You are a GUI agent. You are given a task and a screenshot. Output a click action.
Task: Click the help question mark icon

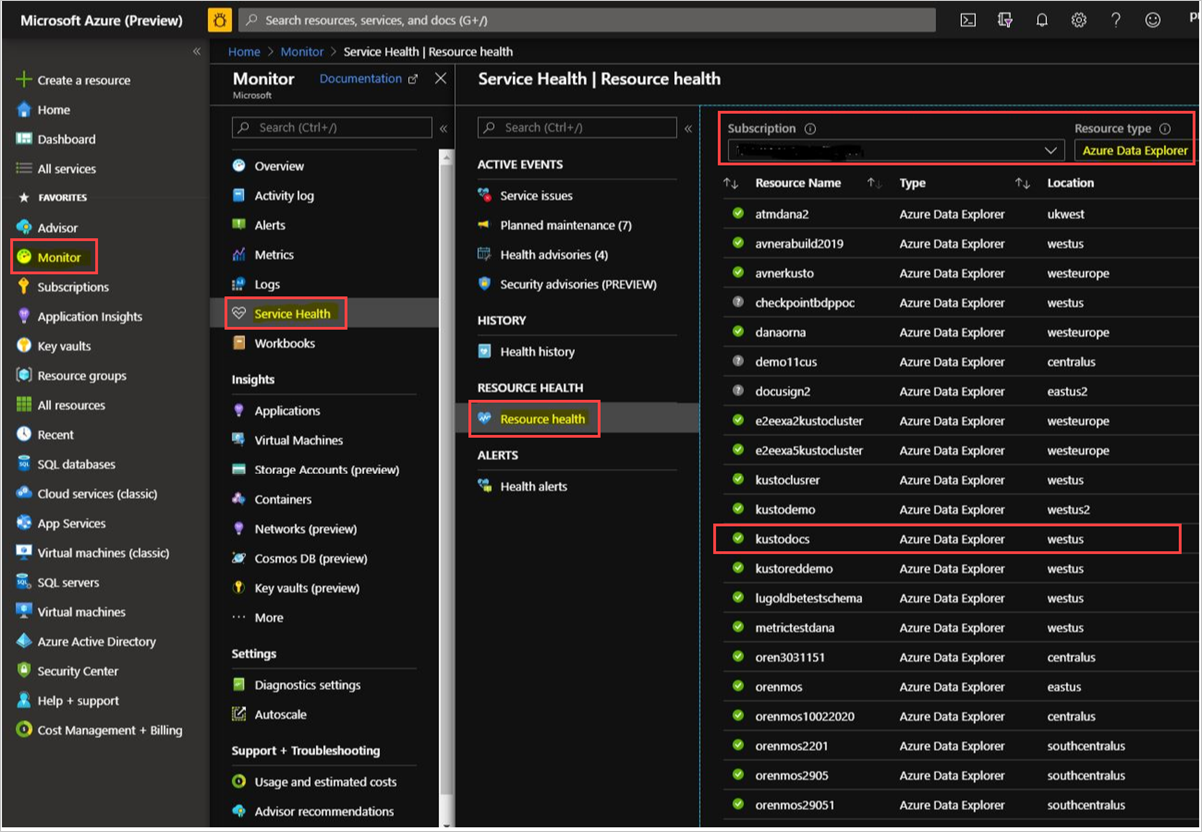click(x=1116, y=20)
